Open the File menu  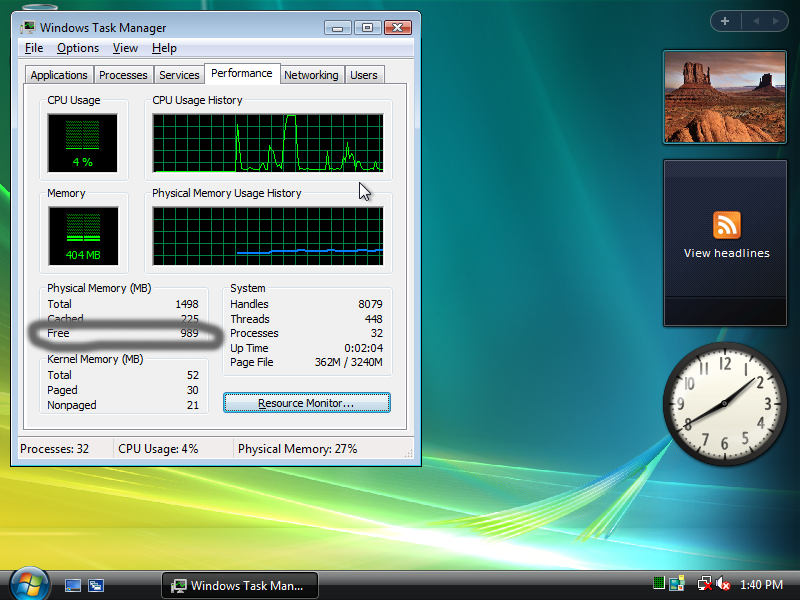pos(34,48)
